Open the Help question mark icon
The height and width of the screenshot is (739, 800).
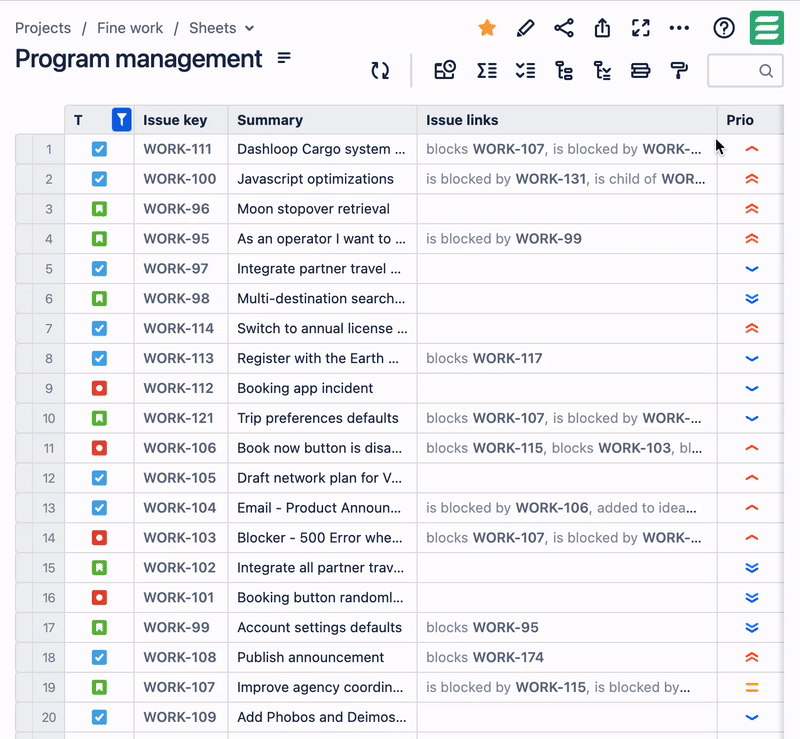tap(724, 28)
